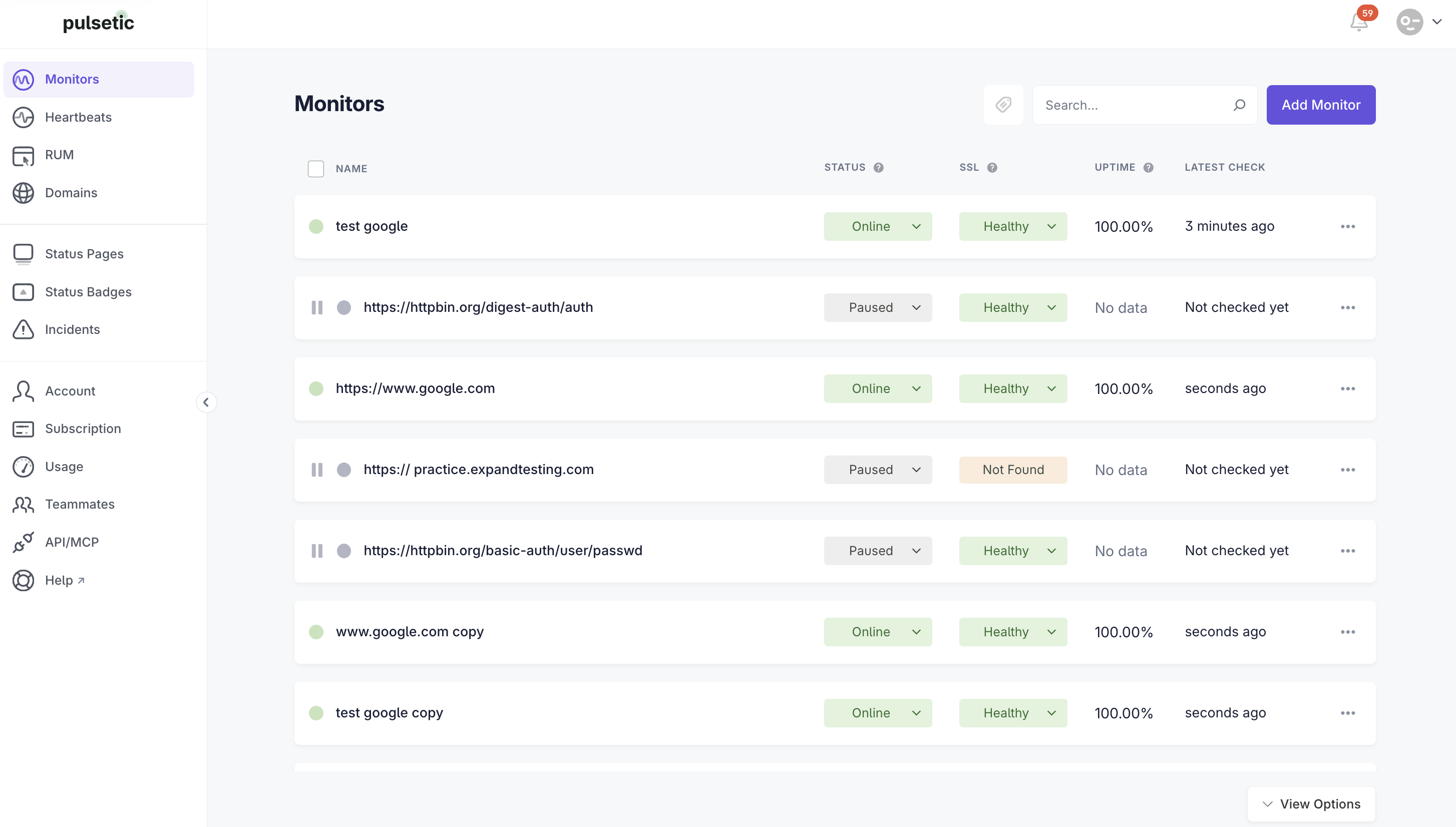
Task: Click the Usage gauge icon
Action: pos(24,467)
